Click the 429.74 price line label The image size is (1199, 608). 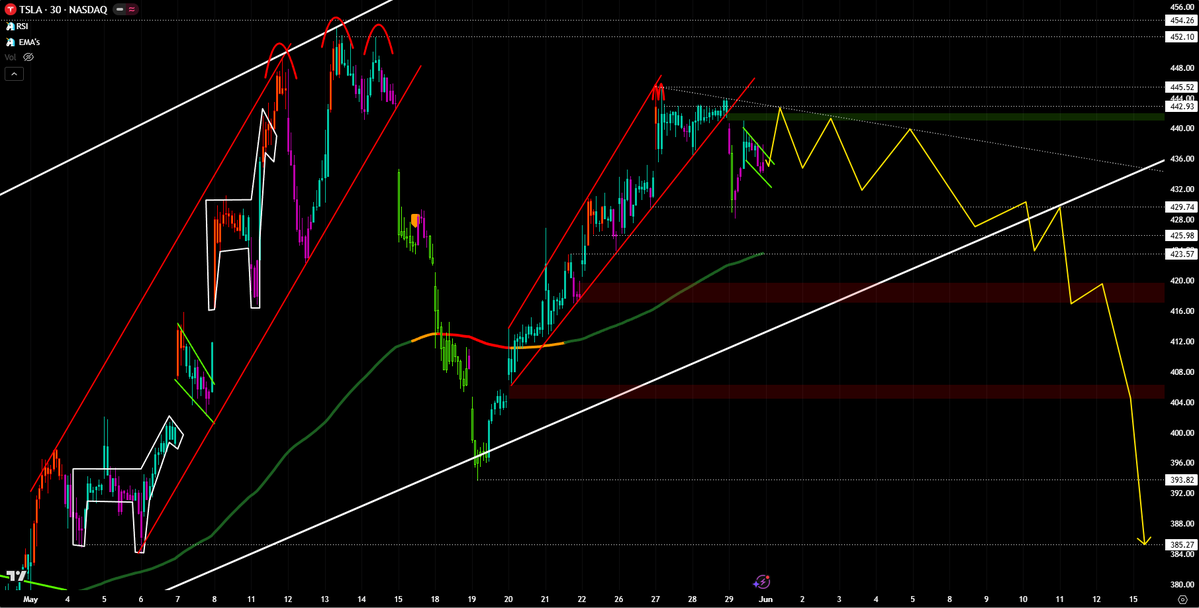tap(1181, 207)
